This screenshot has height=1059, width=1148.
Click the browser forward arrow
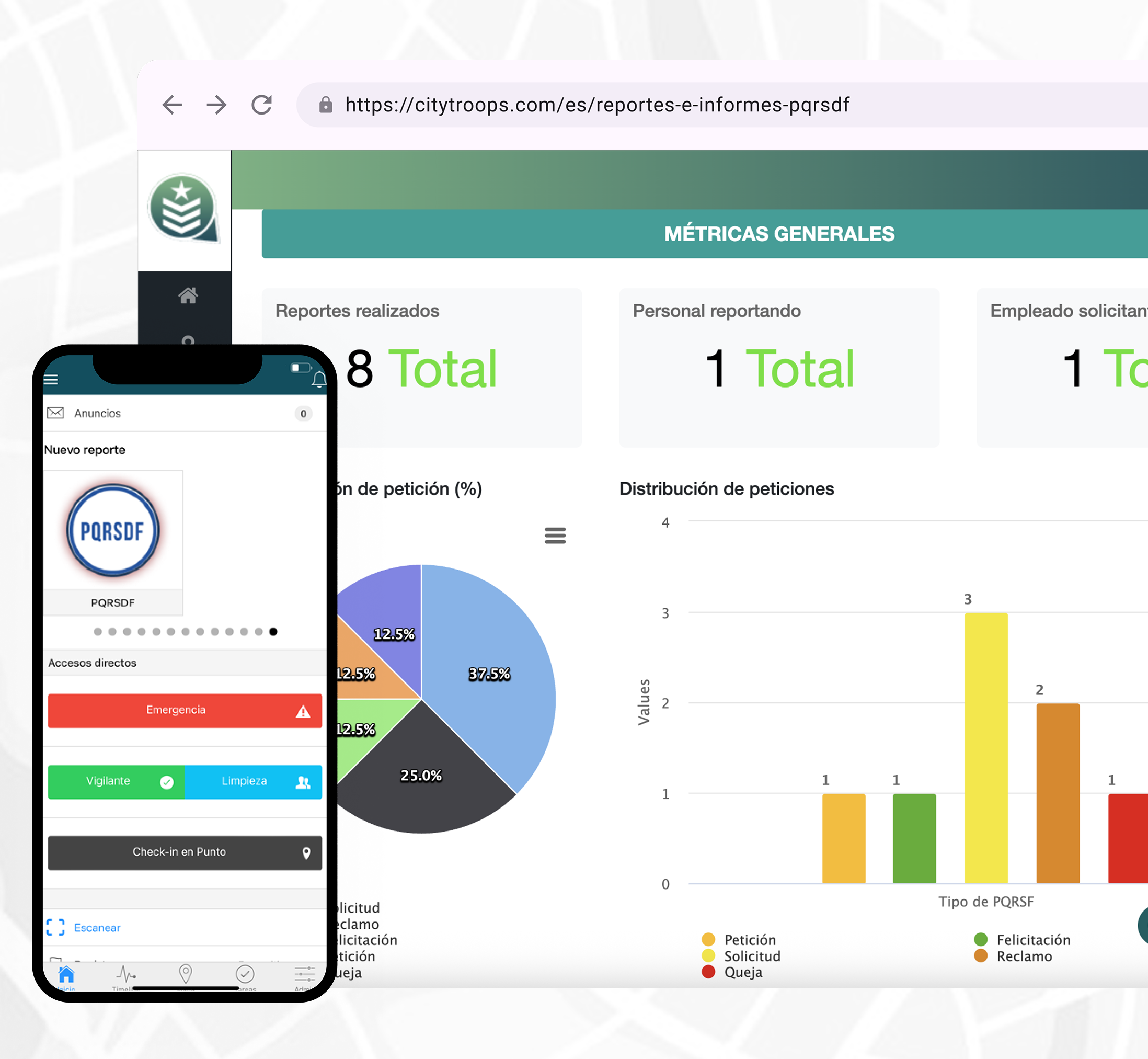pos(216,105)
